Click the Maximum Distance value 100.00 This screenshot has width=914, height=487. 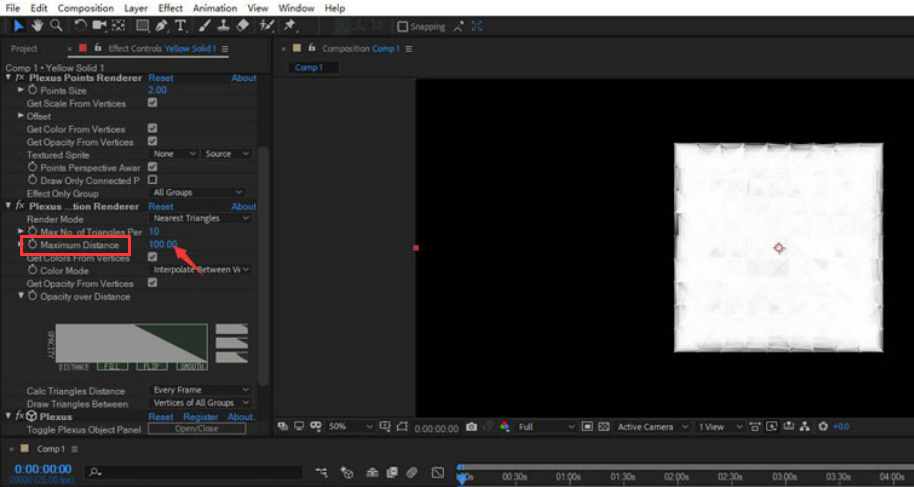(162, 245)
